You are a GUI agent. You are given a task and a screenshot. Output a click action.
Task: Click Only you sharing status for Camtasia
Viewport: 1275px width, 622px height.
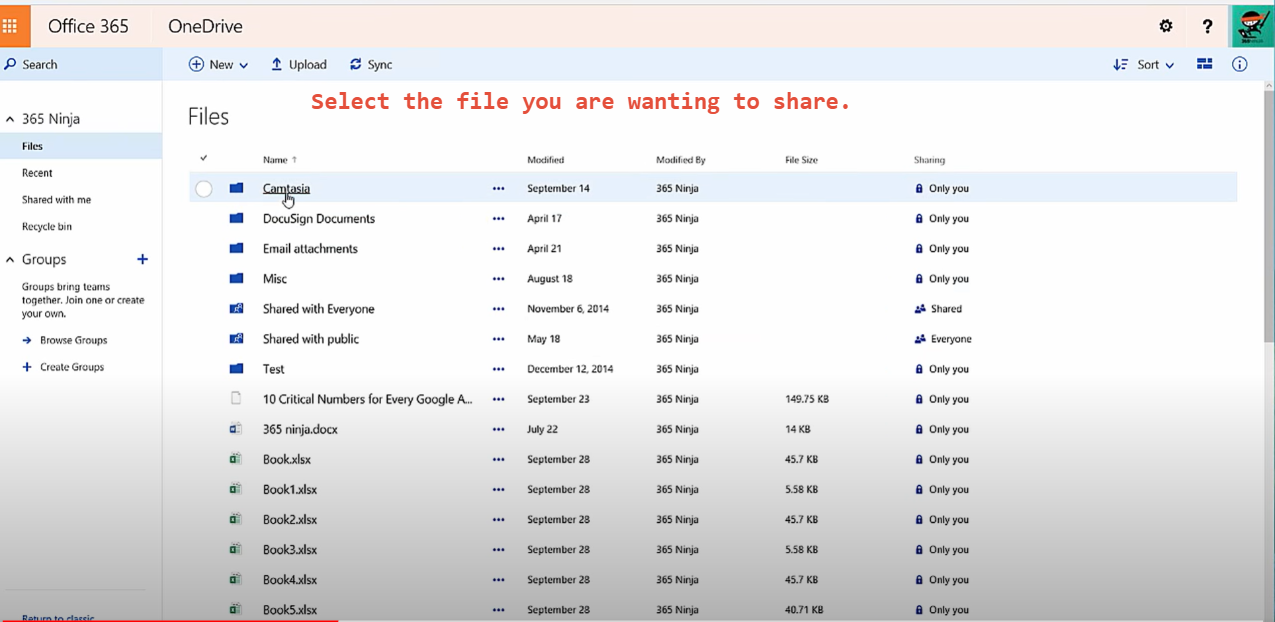tap(942, 188)
